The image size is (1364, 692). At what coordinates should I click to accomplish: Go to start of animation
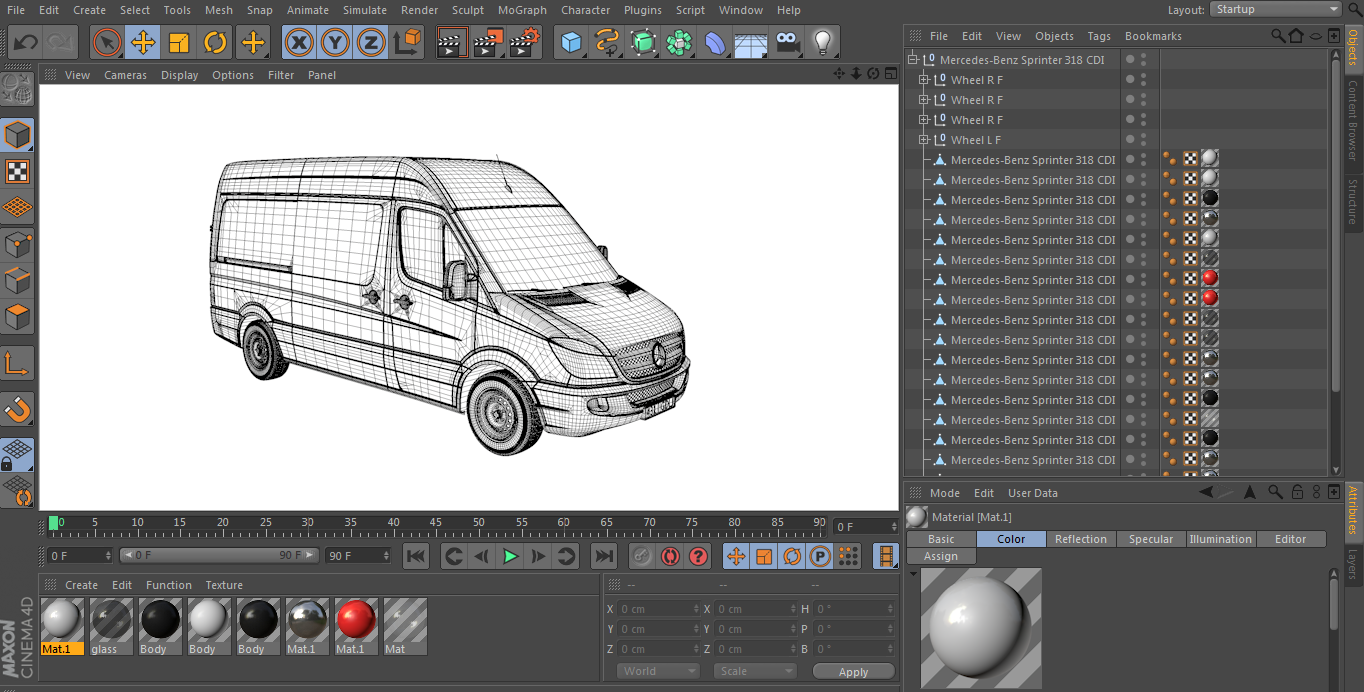(416, 556)
